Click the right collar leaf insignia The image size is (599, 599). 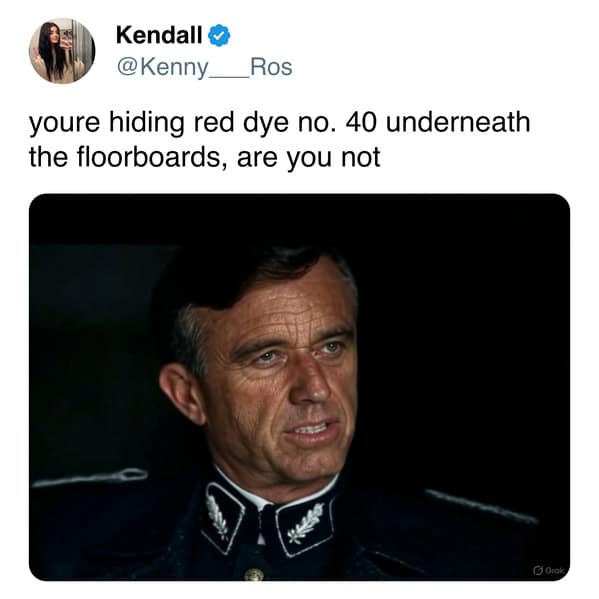point(305,523)
